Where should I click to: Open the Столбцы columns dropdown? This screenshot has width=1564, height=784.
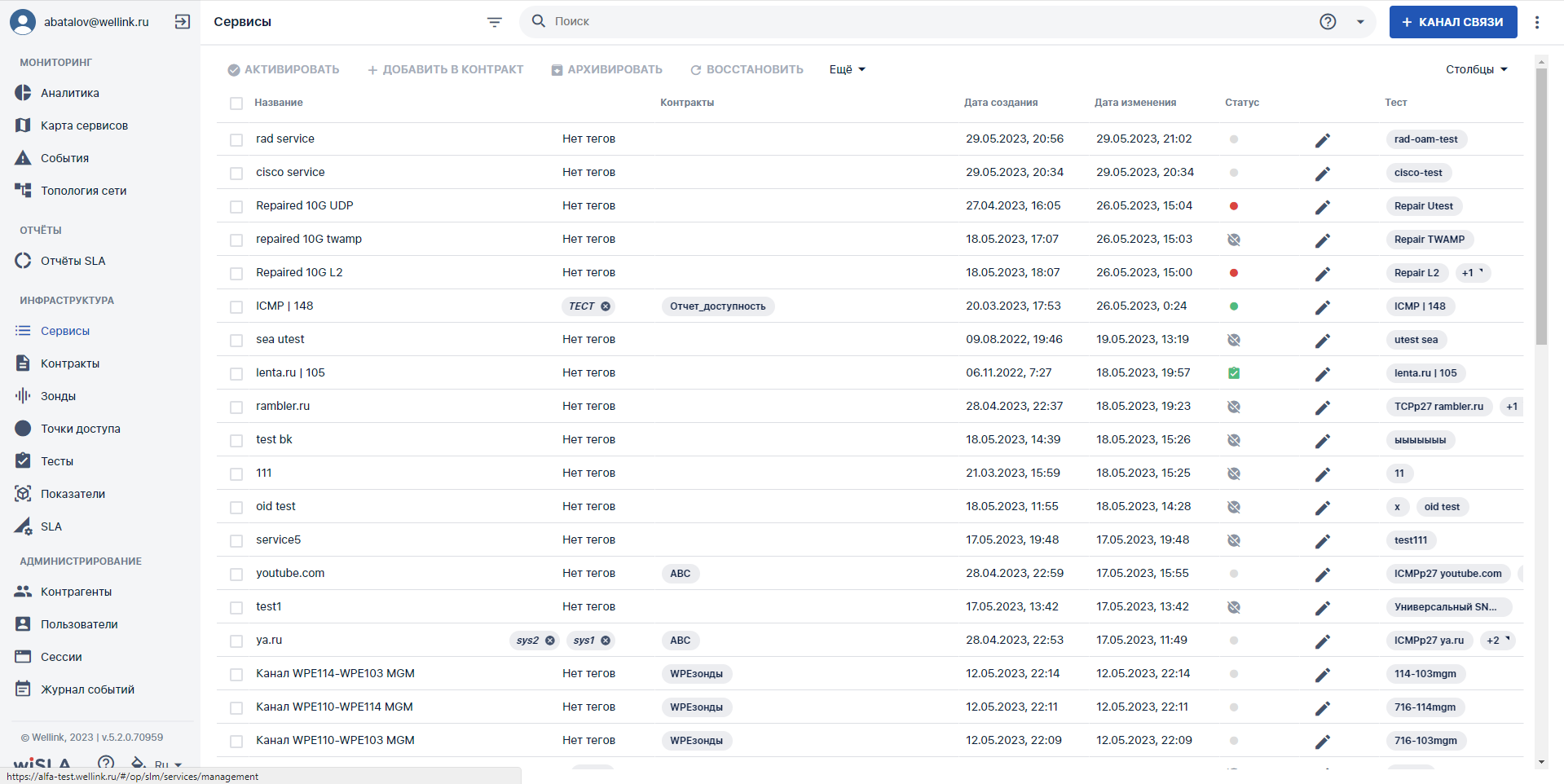pos(1477,69)
